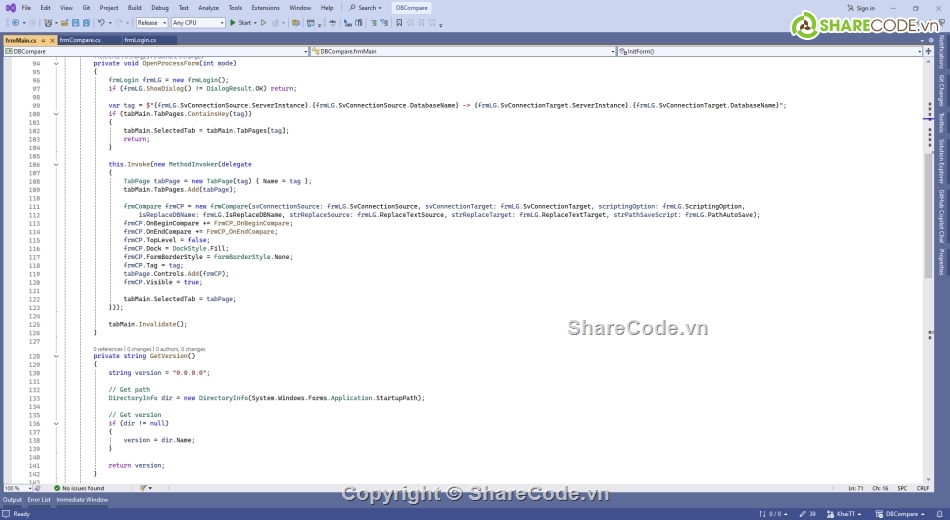Collapse the Invoke block at line 106
950x520 pixels.
tap(56, 164)
